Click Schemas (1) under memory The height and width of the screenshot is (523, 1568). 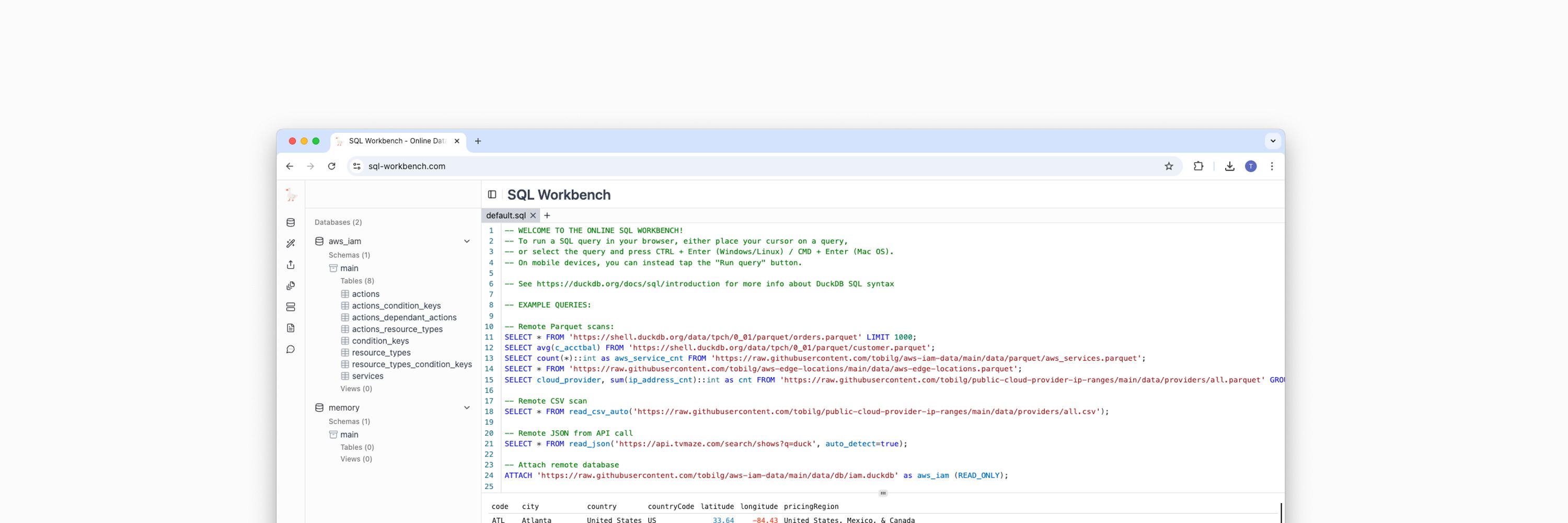coord(349,422)
